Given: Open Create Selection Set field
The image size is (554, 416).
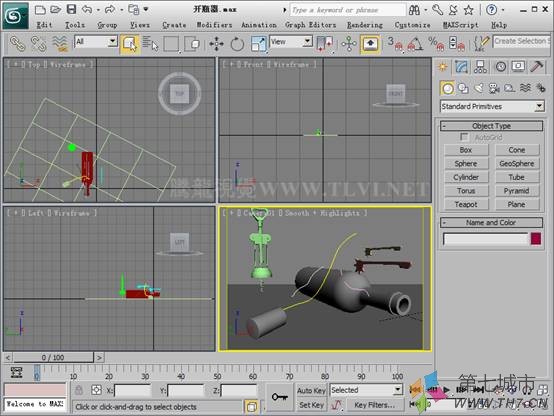Looking at the screenshot, I should point(521,41).
